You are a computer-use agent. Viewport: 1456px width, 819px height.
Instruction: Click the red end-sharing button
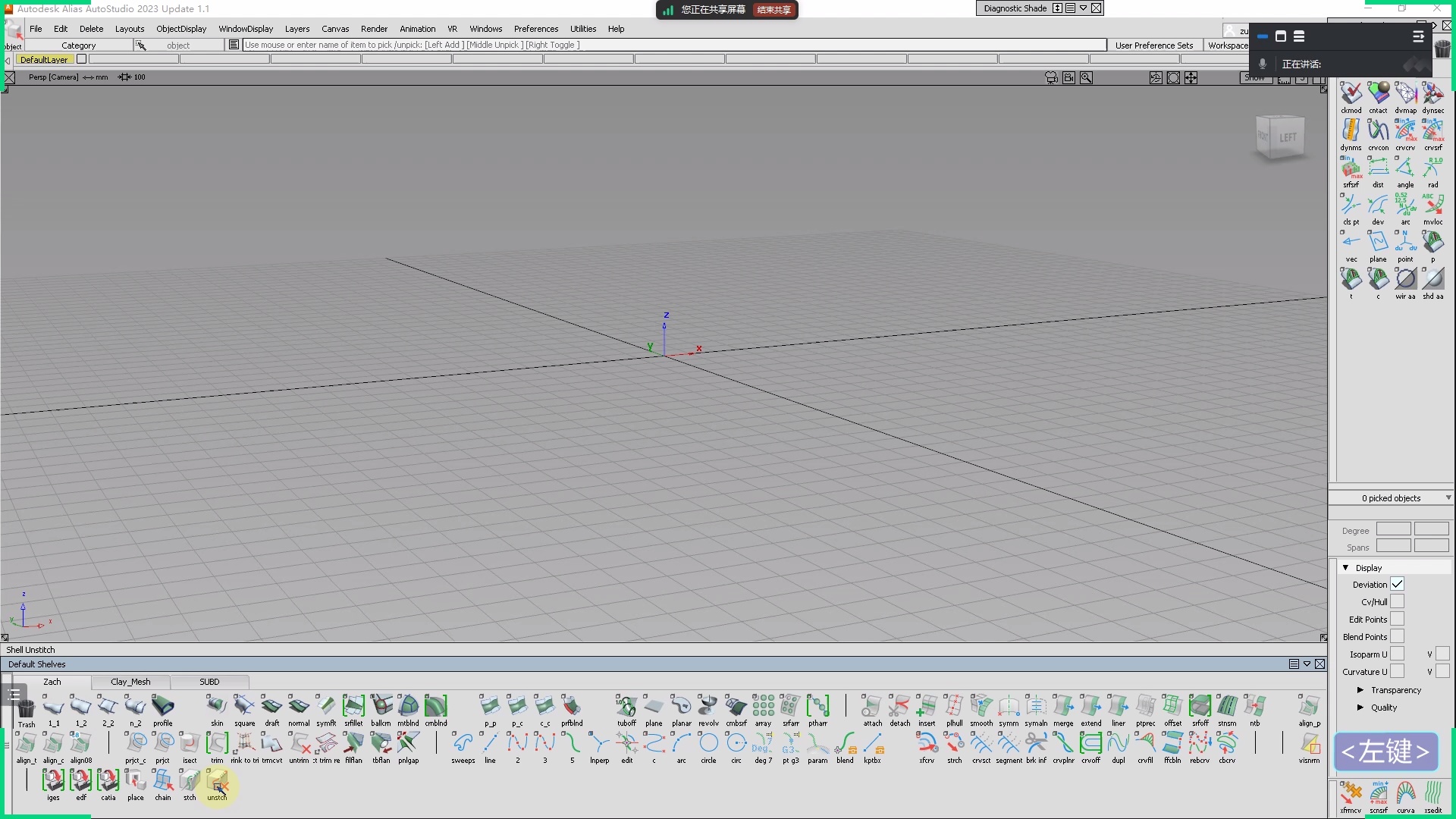click(773, 10)
